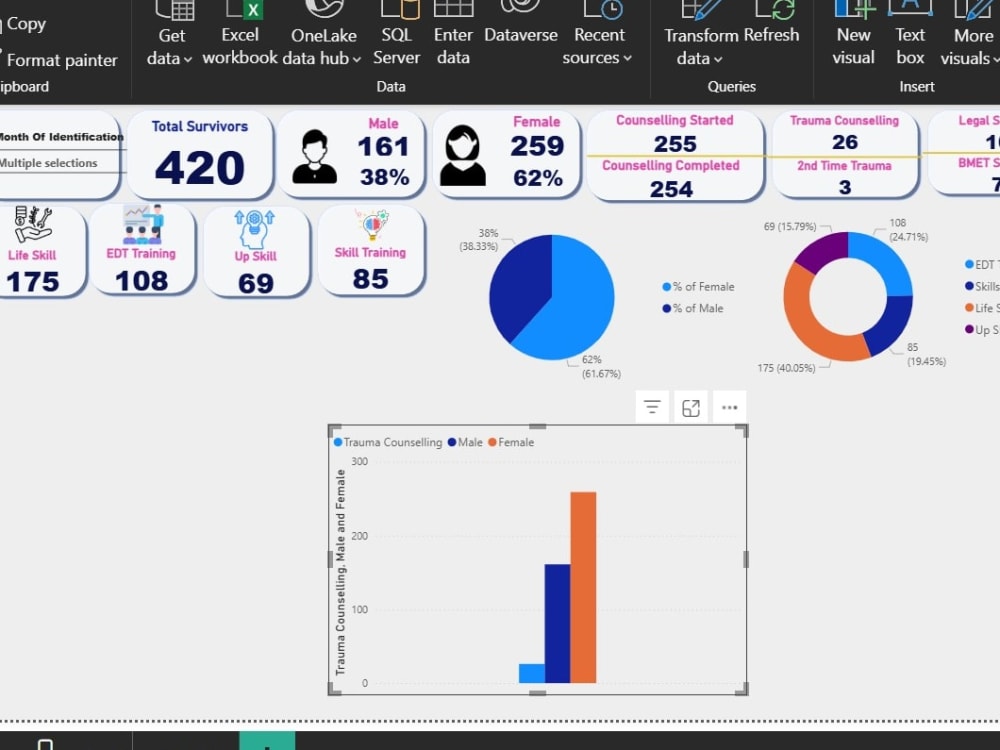This screenshot has width=1000, height=750.
Task: Click the Copy command
Action: (x=23, y=24)
